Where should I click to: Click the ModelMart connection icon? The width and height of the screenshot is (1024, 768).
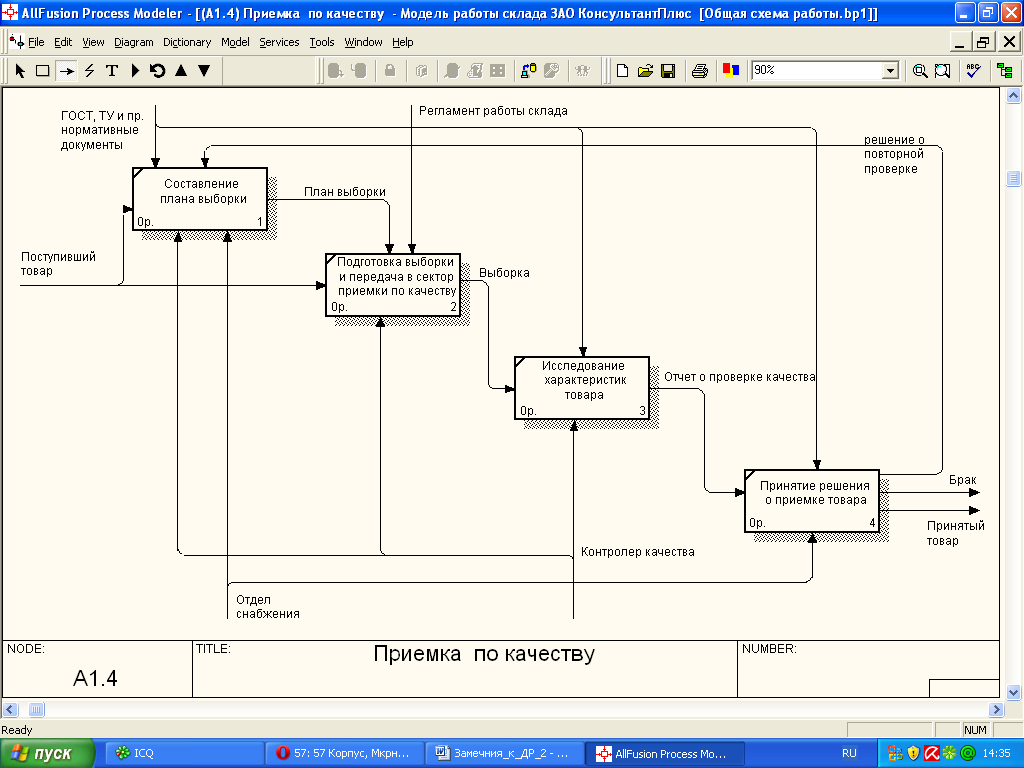(x=528, y=71)
